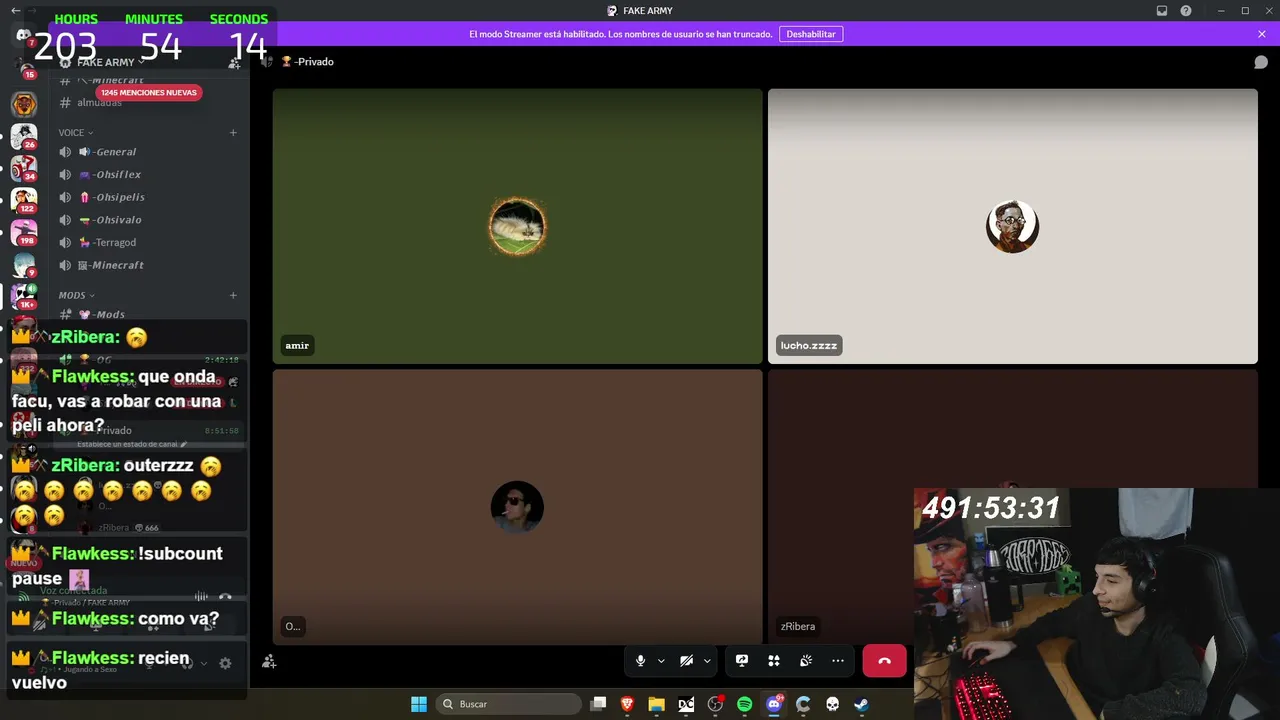The height and width of the screenshot is (720, 1280).
Task: Collapse the VOICE category
Action: 76,132
